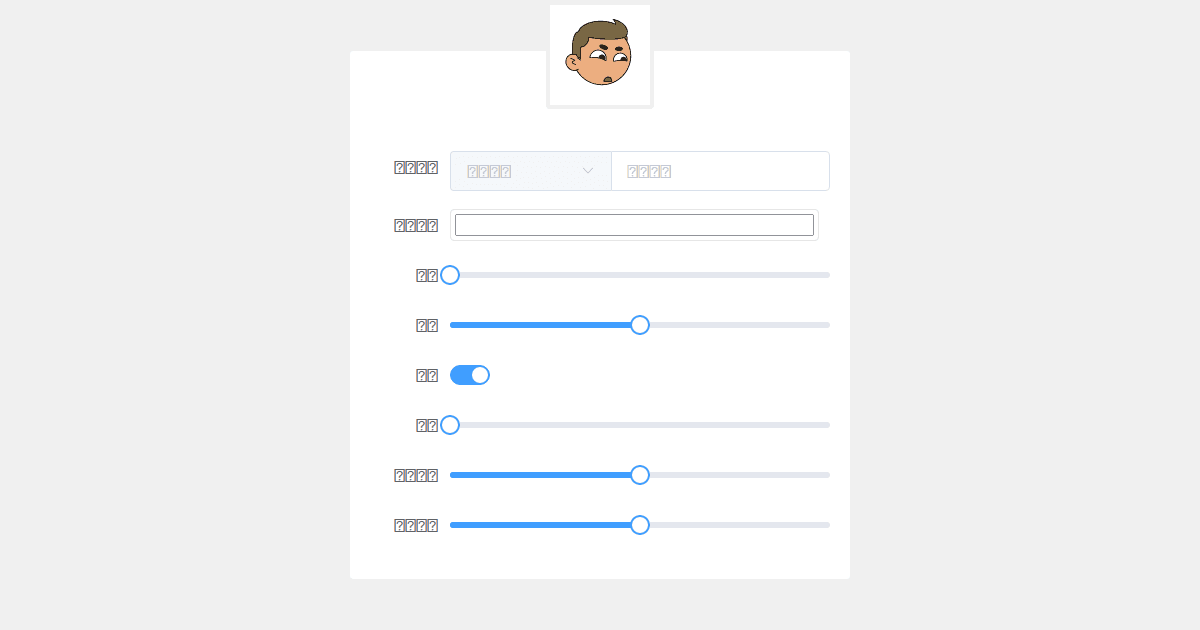
Task: Click the label left of the toggle switch
Action: (427, 375)
